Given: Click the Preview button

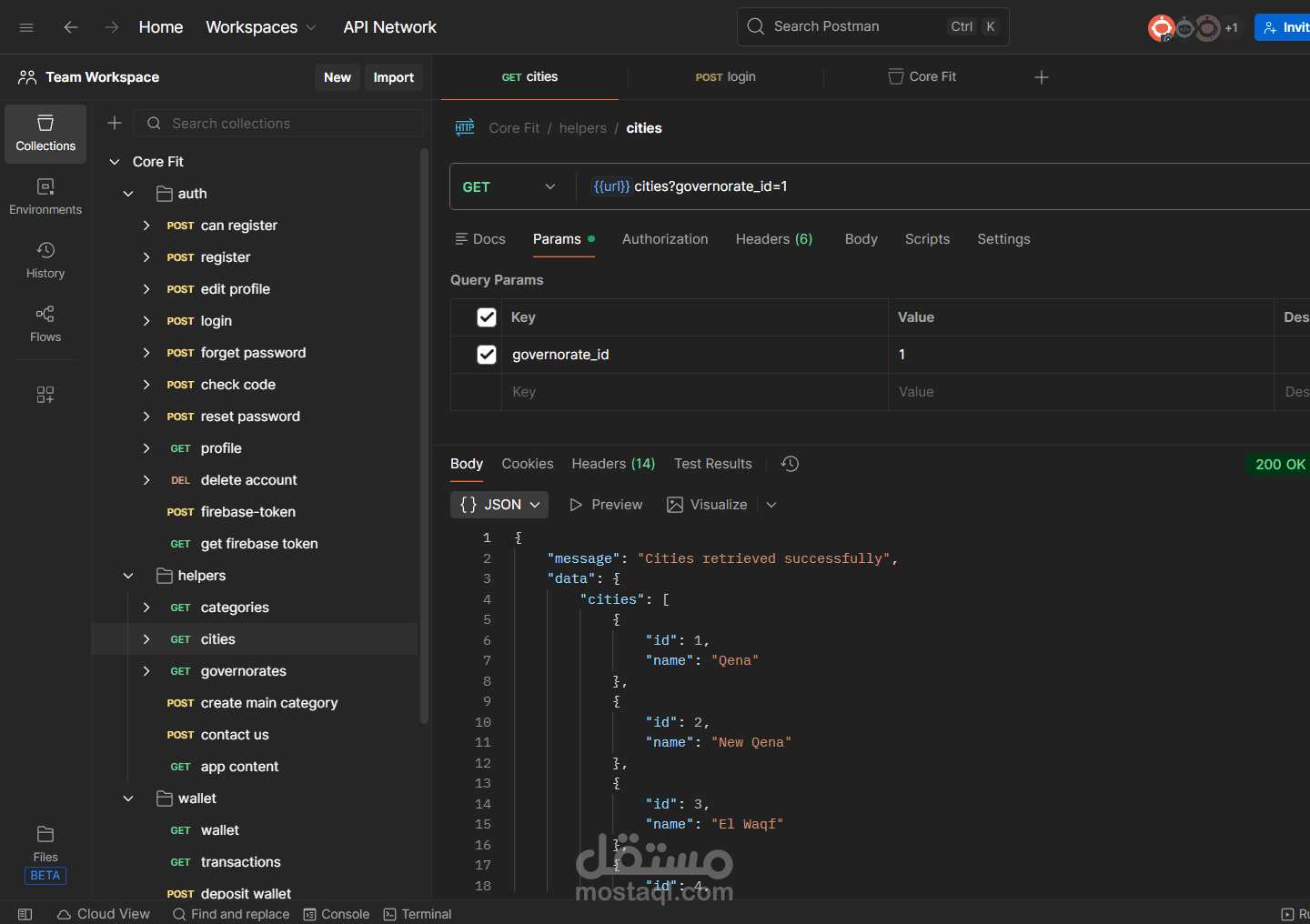Looking at the screenshot, I should 606,505.
